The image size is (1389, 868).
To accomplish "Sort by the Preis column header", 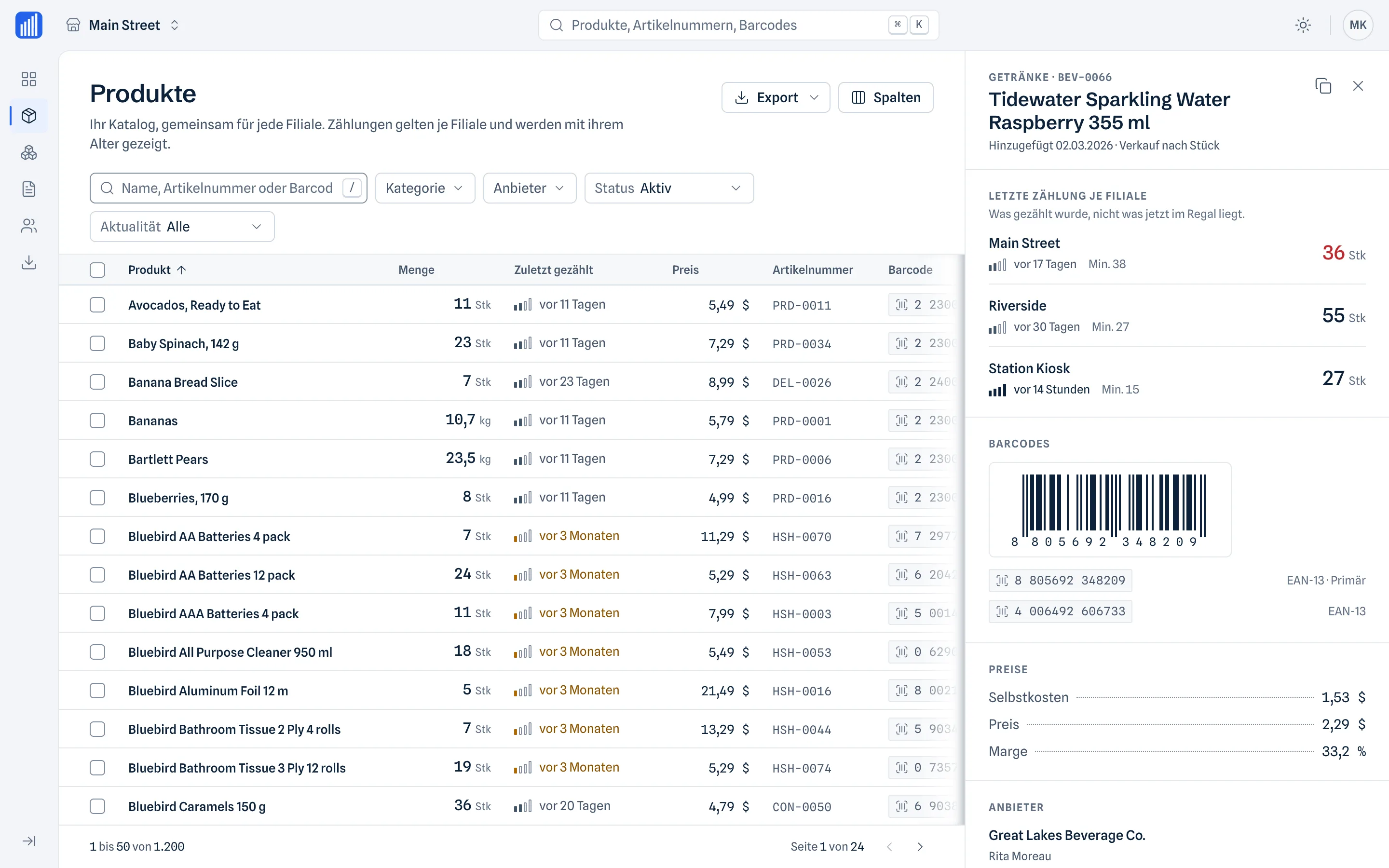I will [x=685, y=270].
